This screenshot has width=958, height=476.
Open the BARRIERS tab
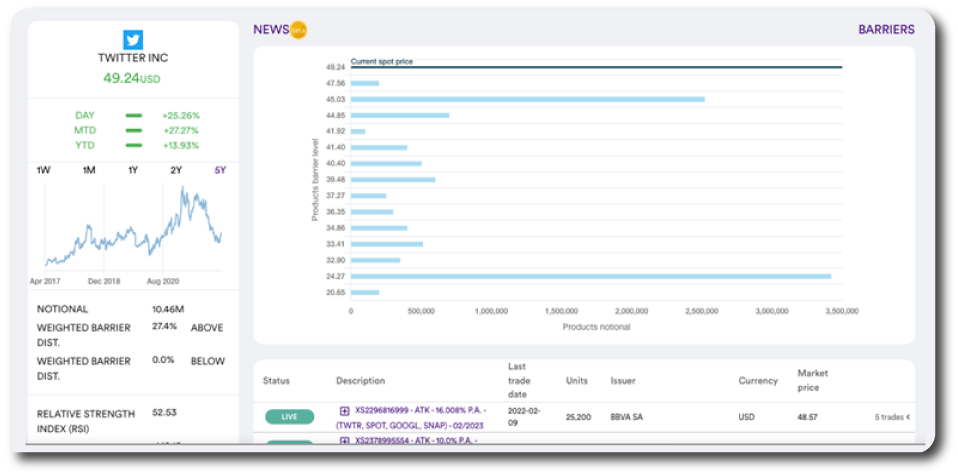click(887, 29)
